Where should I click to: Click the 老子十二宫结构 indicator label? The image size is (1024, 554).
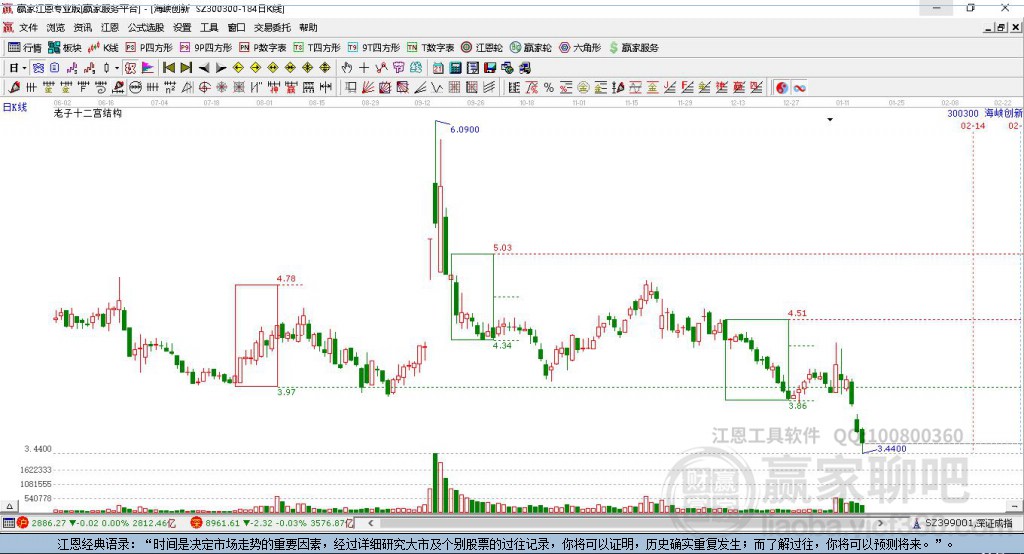click(88, 113)
